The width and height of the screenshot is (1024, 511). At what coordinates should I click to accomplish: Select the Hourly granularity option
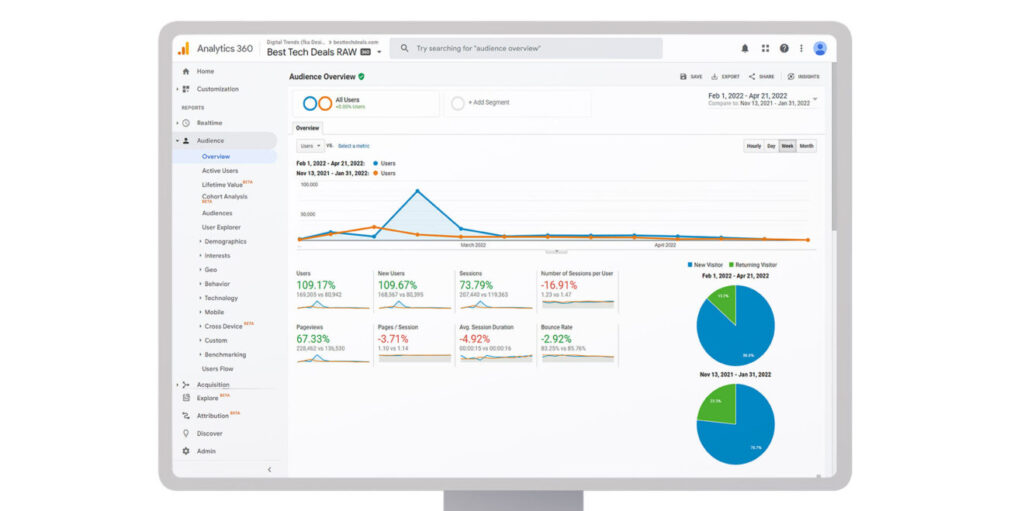[x=753, y=146]
